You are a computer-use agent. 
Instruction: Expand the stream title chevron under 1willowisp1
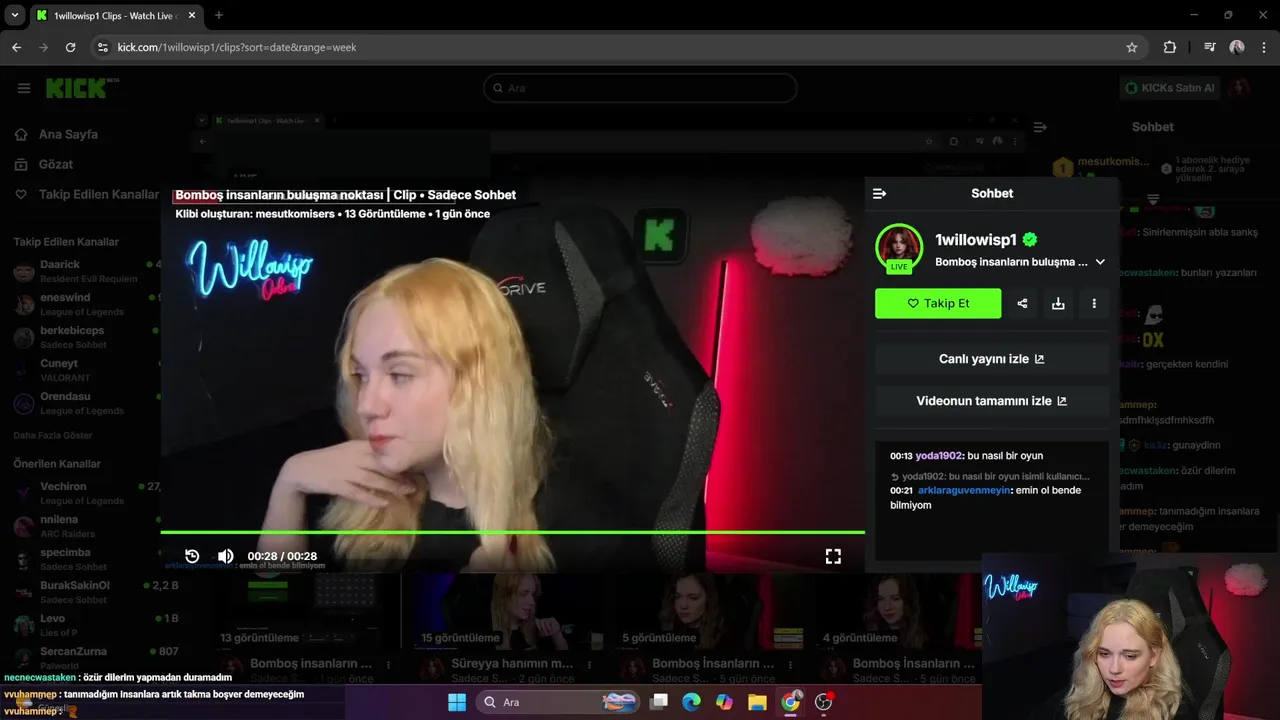[1100, 262]
